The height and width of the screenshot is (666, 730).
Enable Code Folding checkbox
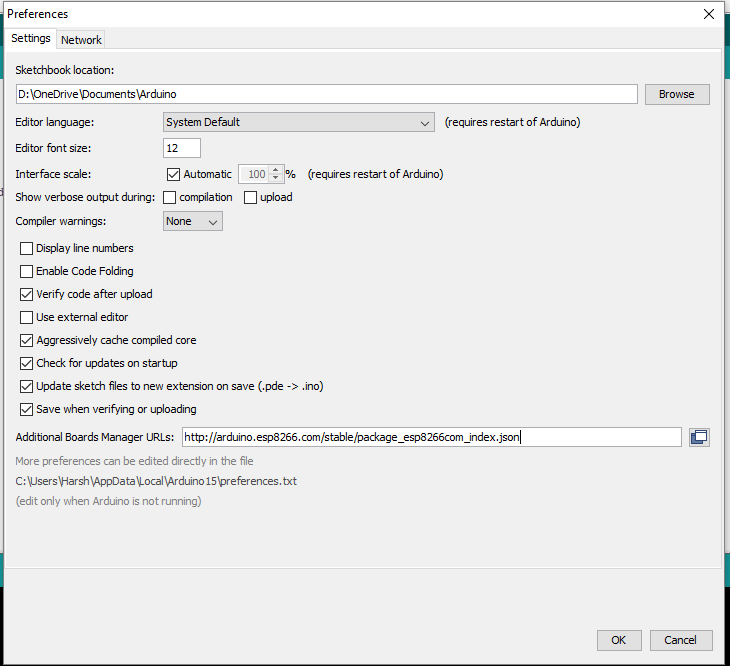coord(27,271)
